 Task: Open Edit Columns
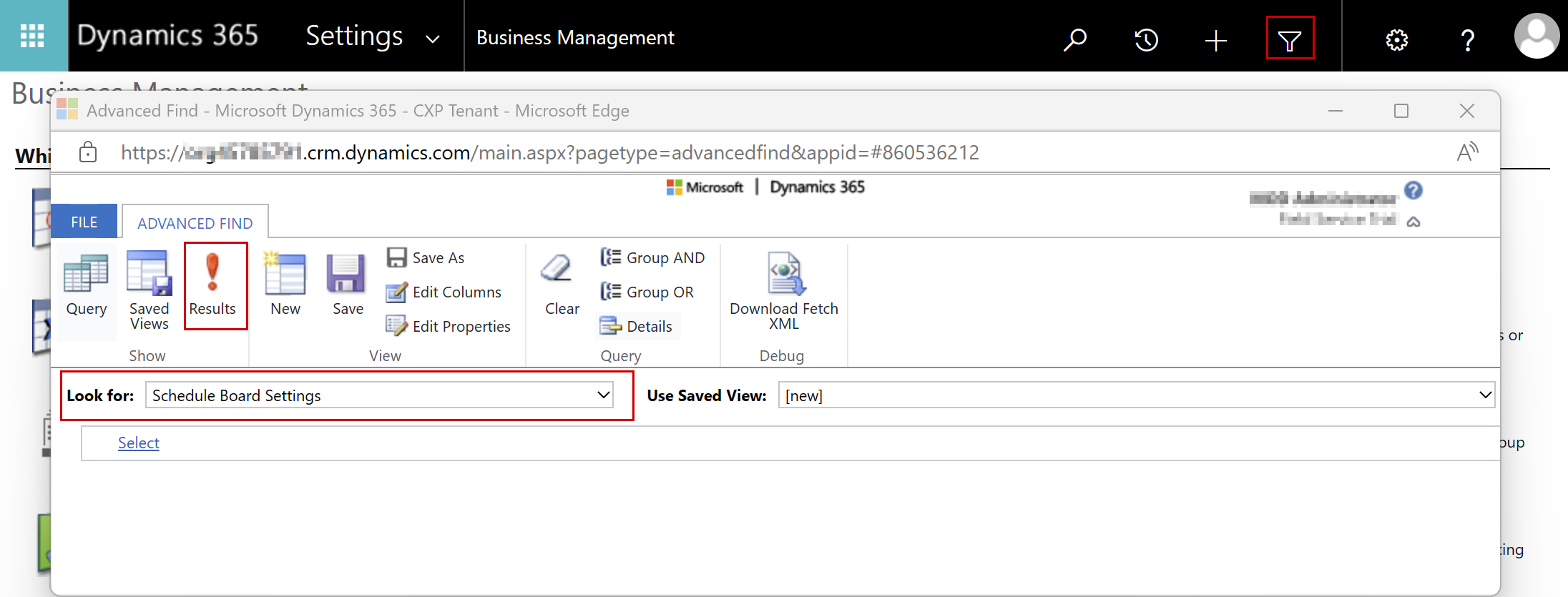[x=444, y=292]
